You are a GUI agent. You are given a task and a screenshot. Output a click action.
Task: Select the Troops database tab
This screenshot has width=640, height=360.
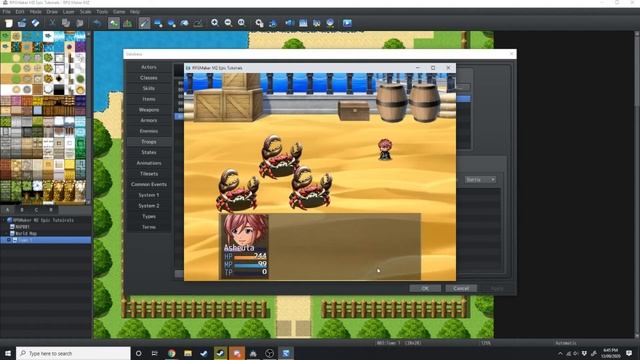coord(149,142)
